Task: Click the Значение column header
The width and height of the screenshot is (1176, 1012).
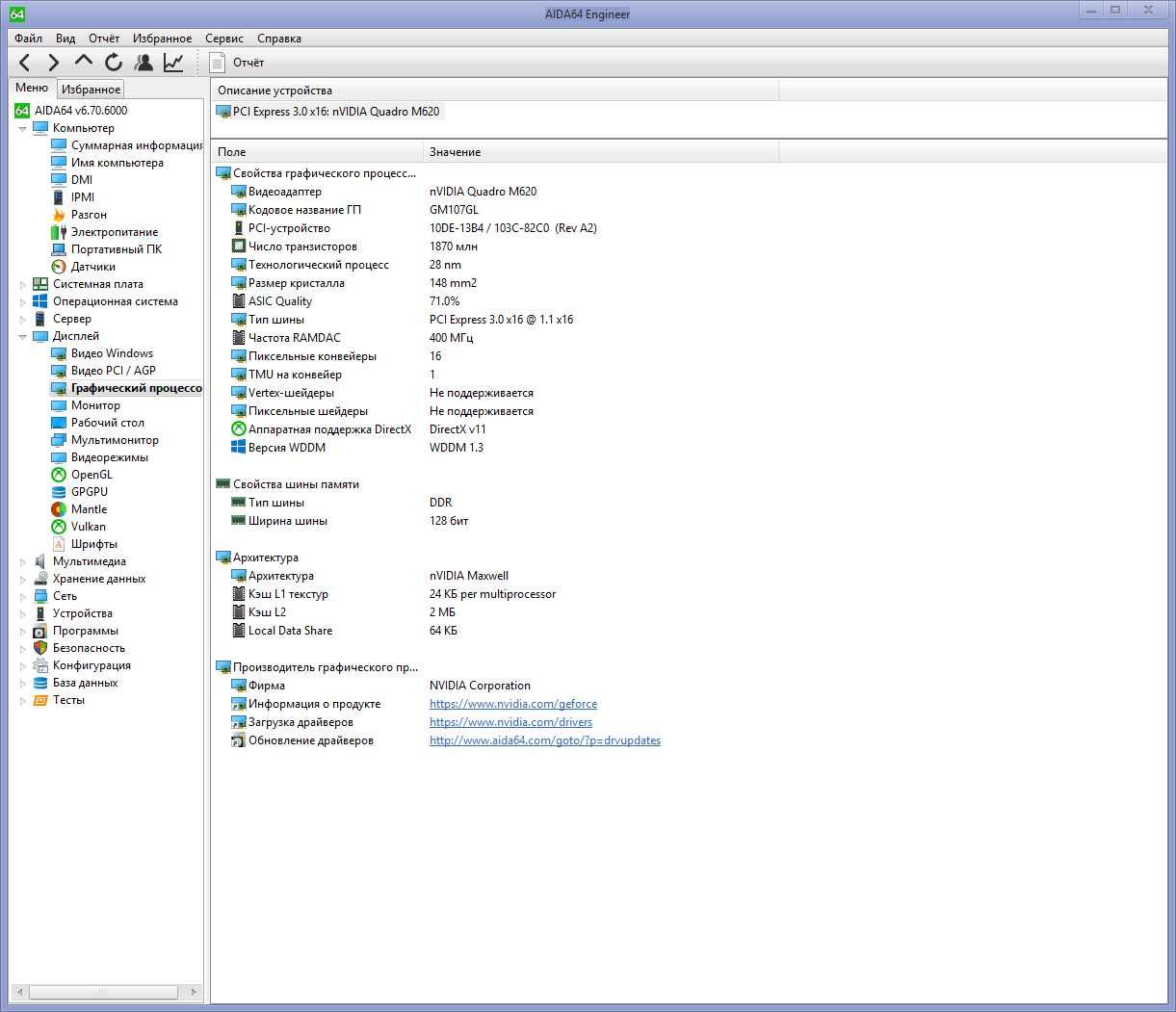Action: point(601,151)
